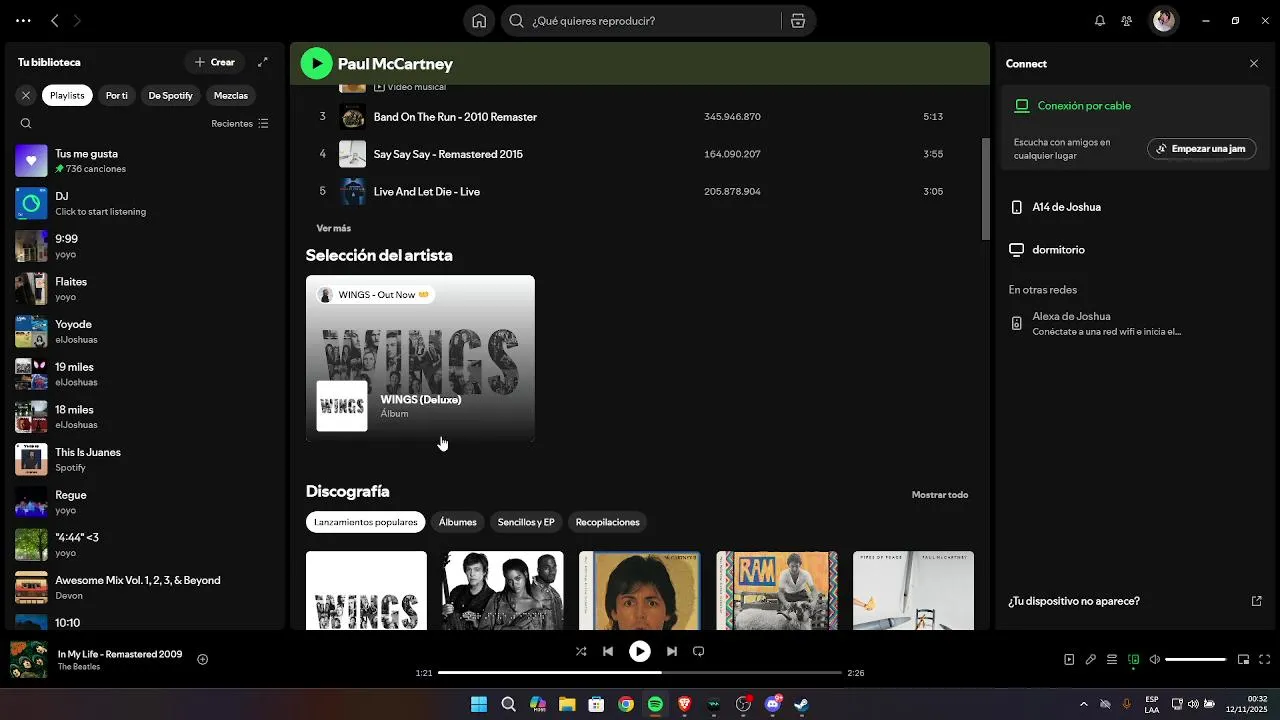Open the This Is Juanes playlist
1280x720 pixels.
point(145,459)
